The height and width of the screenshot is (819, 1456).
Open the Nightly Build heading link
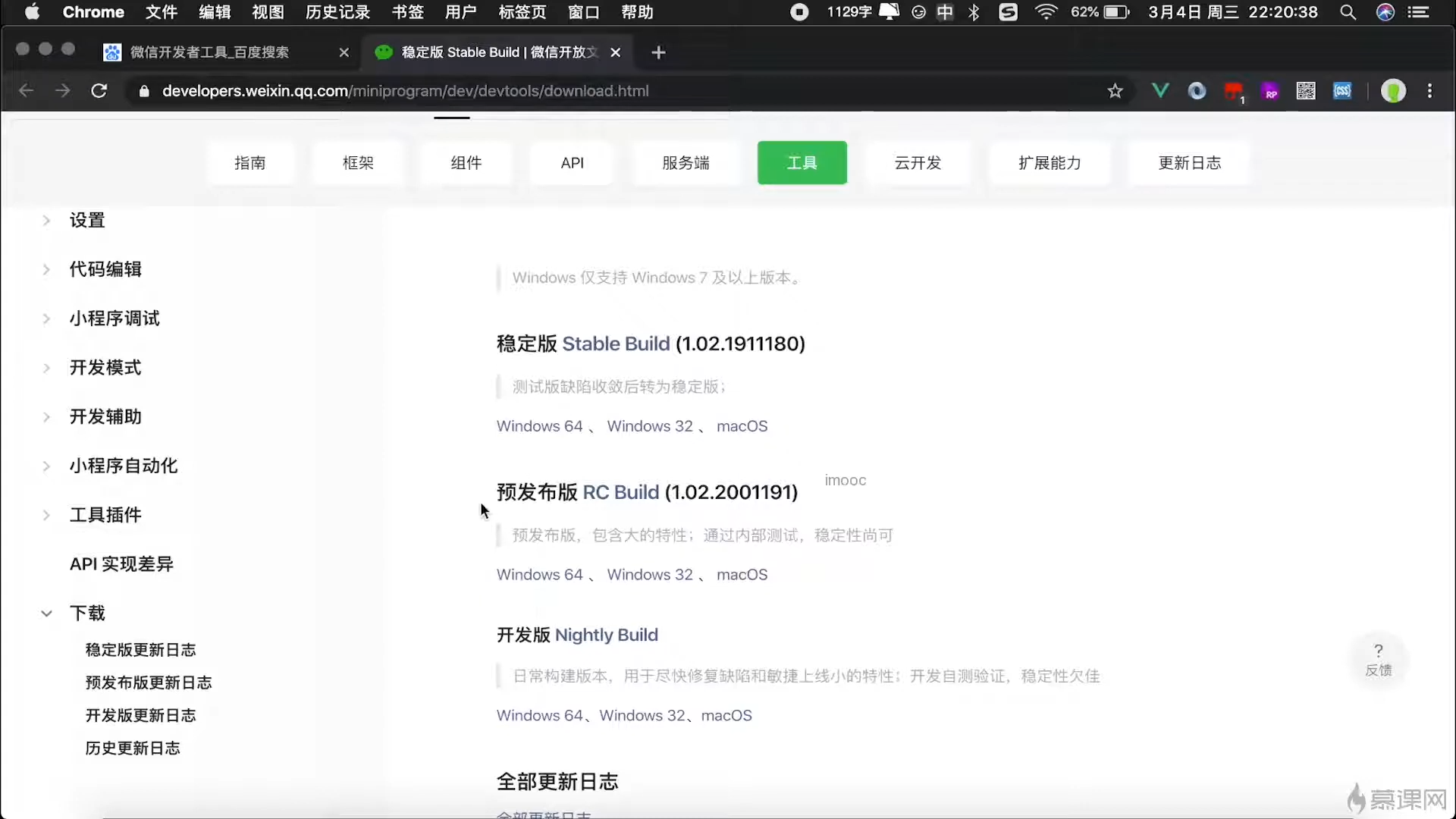pyautogui.click(x=607, y=635)
